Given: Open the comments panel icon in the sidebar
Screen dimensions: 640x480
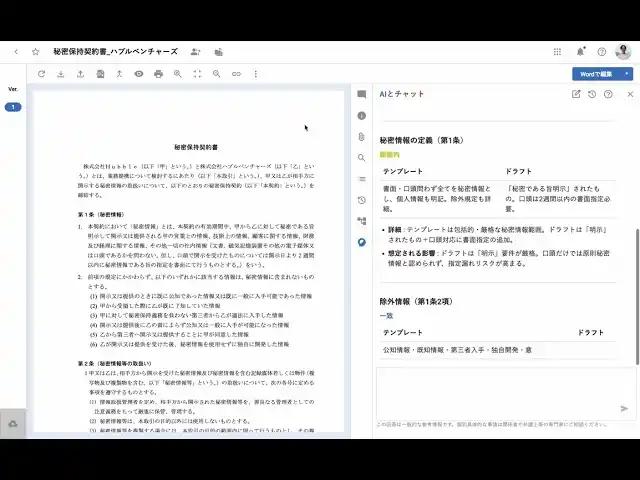Looking at the screenshot, I should pyautogui.click(x=362, y=94).
